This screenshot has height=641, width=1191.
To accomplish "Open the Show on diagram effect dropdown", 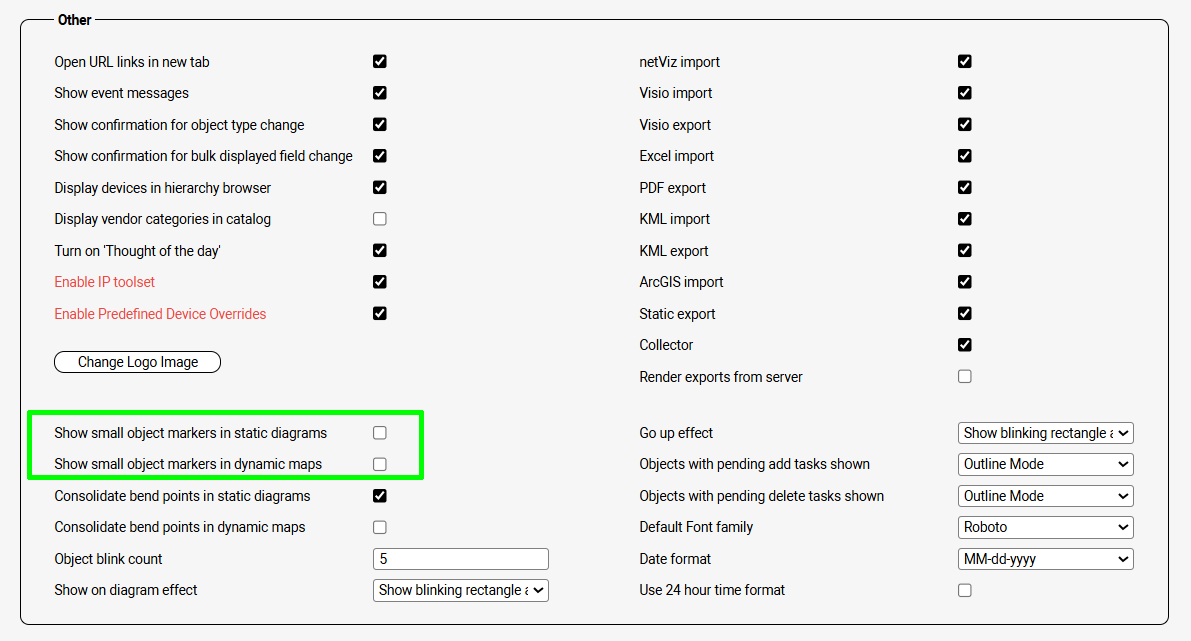I will [x=460, y=590].
